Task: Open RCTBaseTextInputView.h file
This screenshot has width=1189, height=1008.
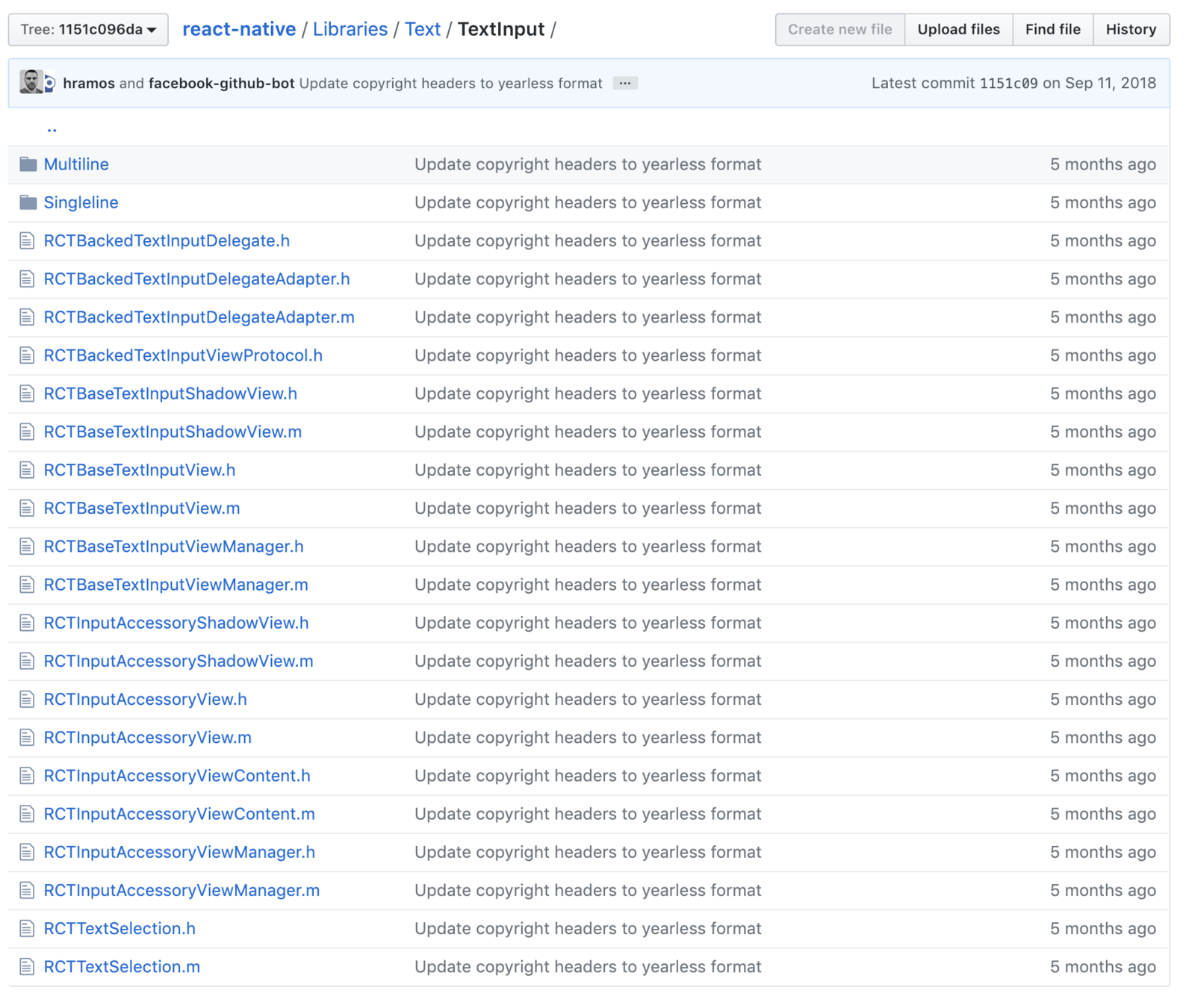Action: pyautogui.click(x=140, y=470)
